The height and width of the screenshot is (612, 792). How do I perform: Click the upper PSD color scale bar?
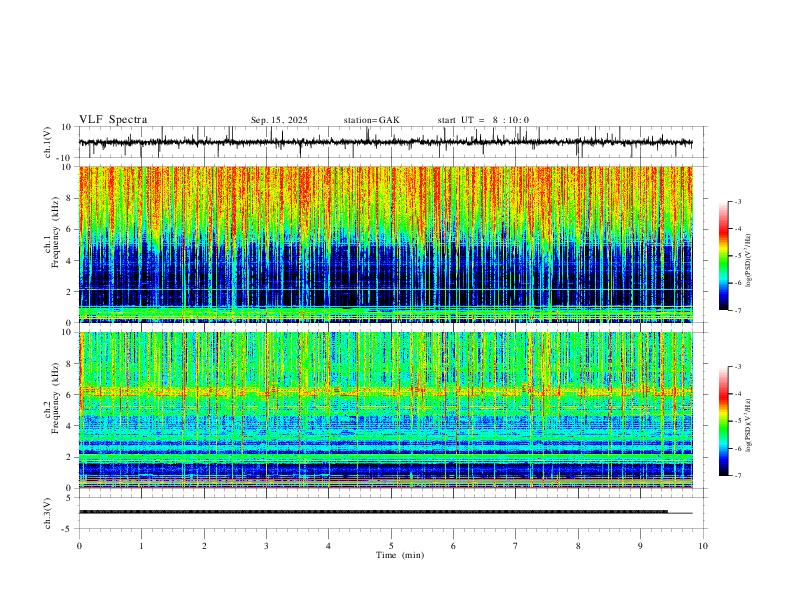(x=724, y=256)
